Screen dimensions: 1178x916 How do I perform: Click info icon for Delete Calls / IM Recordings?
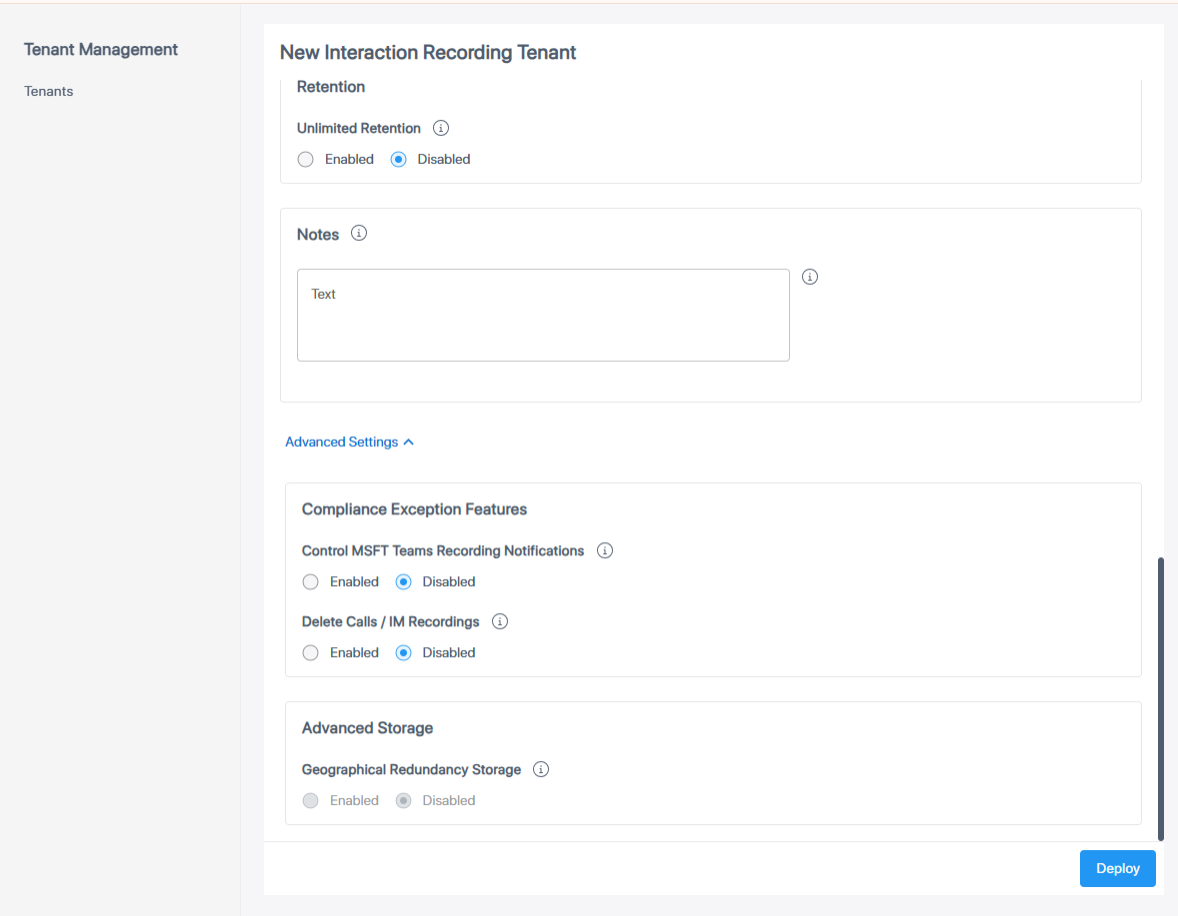tap(500, 621)
